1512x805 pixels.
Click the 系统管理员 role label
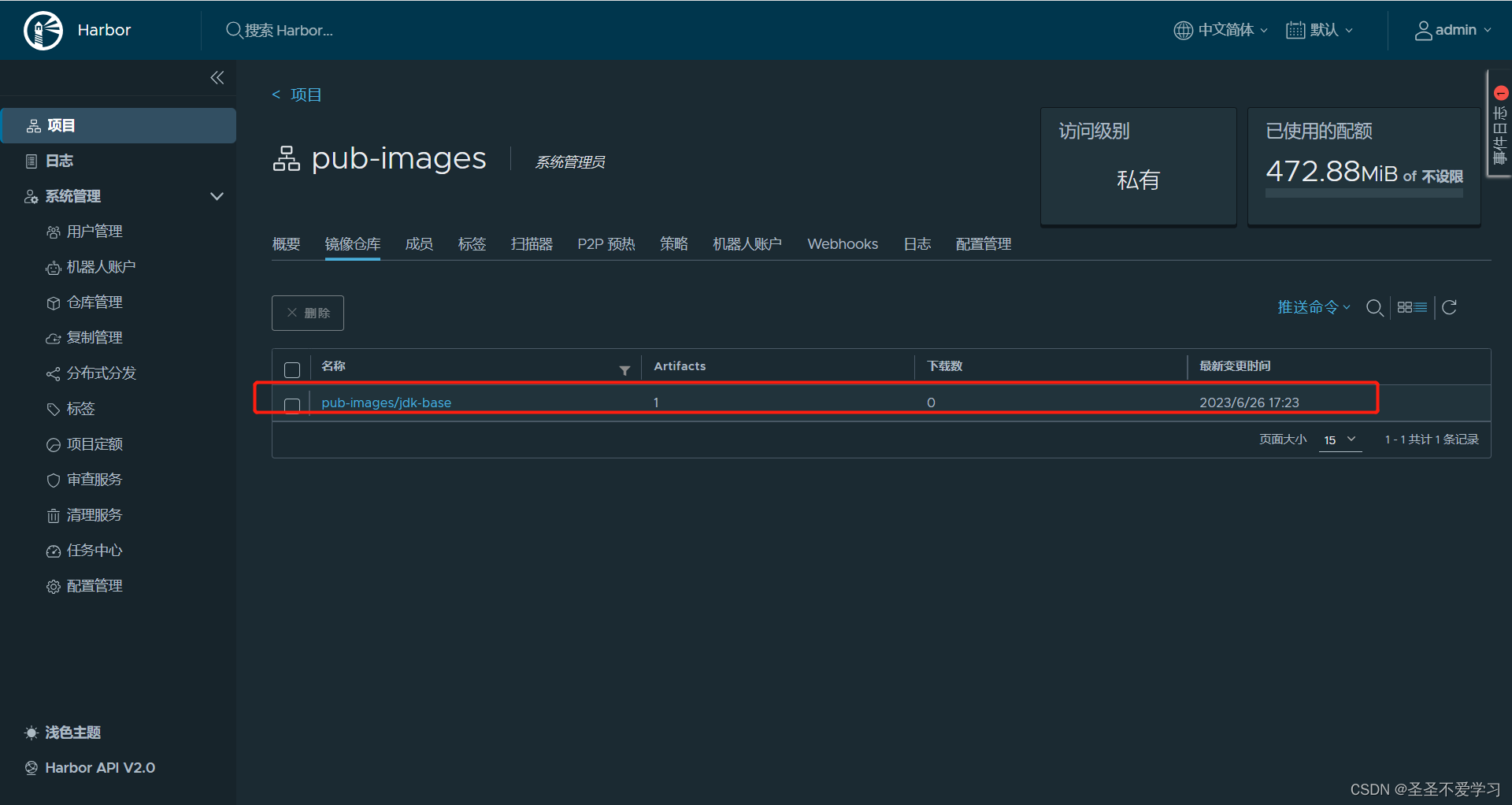pyautogui.click(x=570, y=162)
